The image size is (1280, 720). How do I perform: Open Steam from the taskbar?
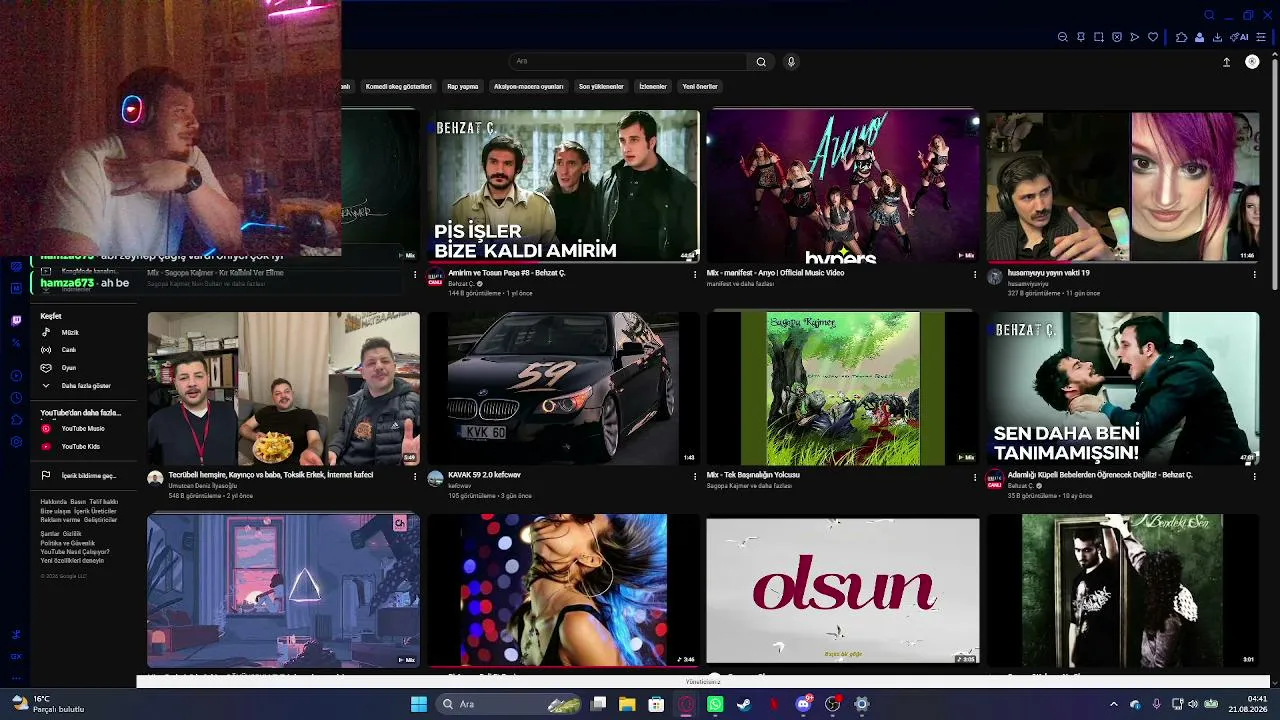[x=744, y=704]
